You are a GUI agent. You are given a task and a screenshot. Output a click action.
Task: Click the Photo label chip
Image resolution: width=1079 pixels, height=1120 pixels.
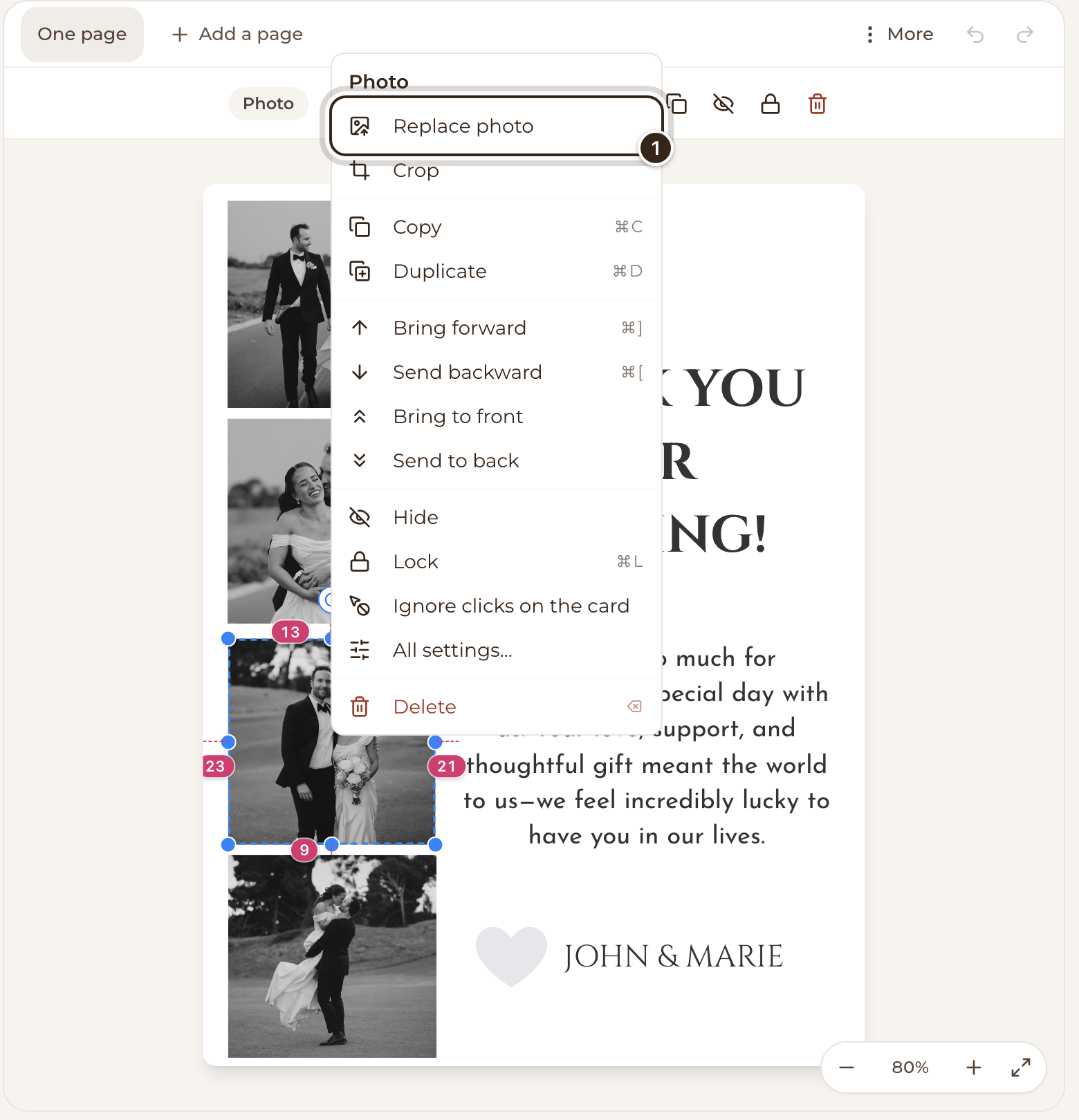click(268, 104)
